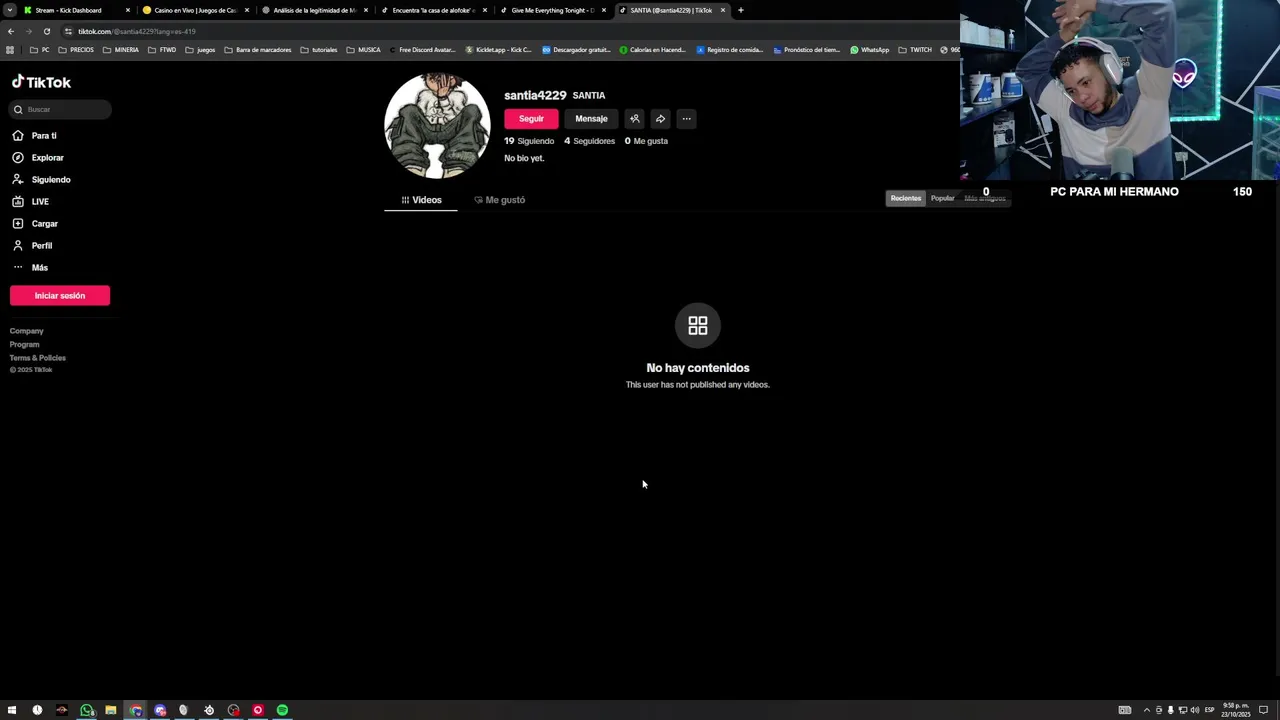Share the santia4229 profile
Viewport: 1280px width, 720px height.
[x=660, y=118]
